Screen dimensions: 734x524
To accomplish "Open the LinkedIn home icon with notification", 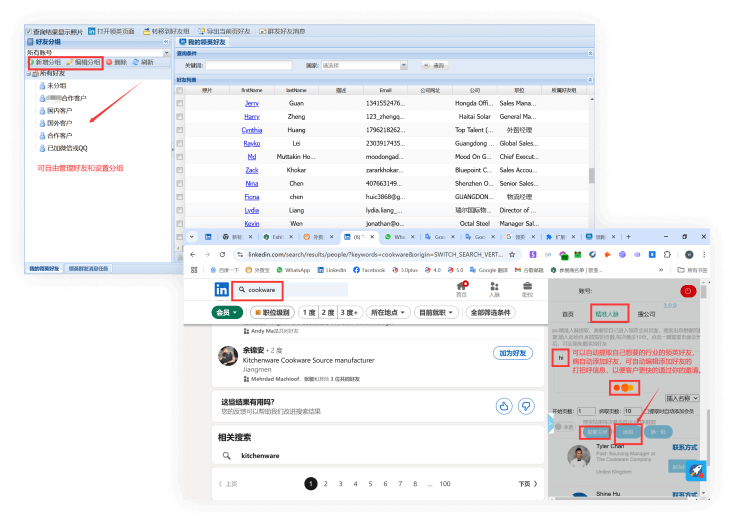I will [x=462, y=286].
